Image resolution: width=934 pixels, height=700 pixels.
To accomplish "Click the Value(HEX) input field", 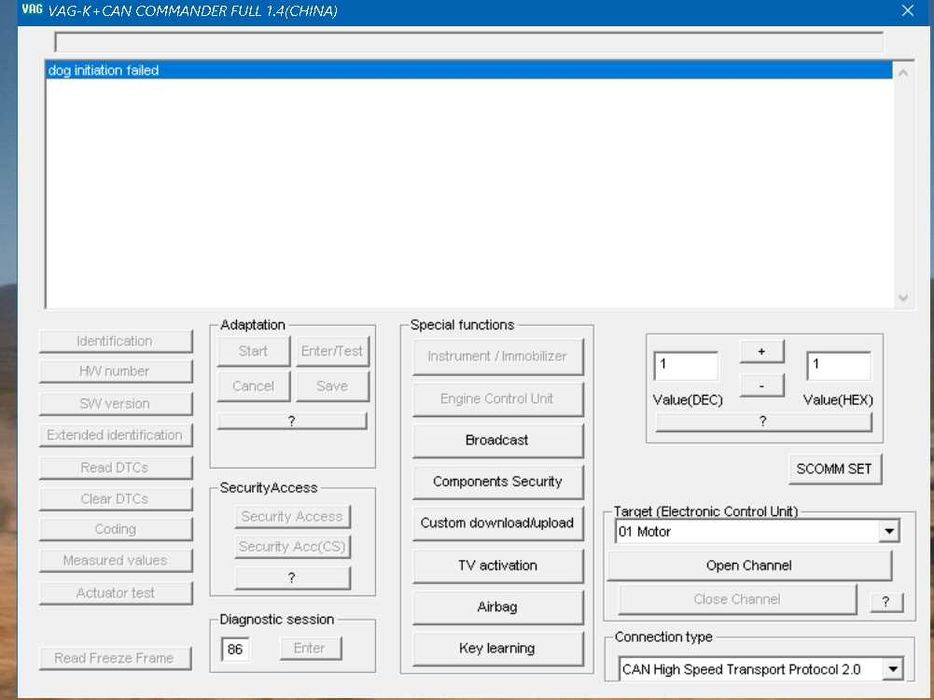I will pos(838,366).
